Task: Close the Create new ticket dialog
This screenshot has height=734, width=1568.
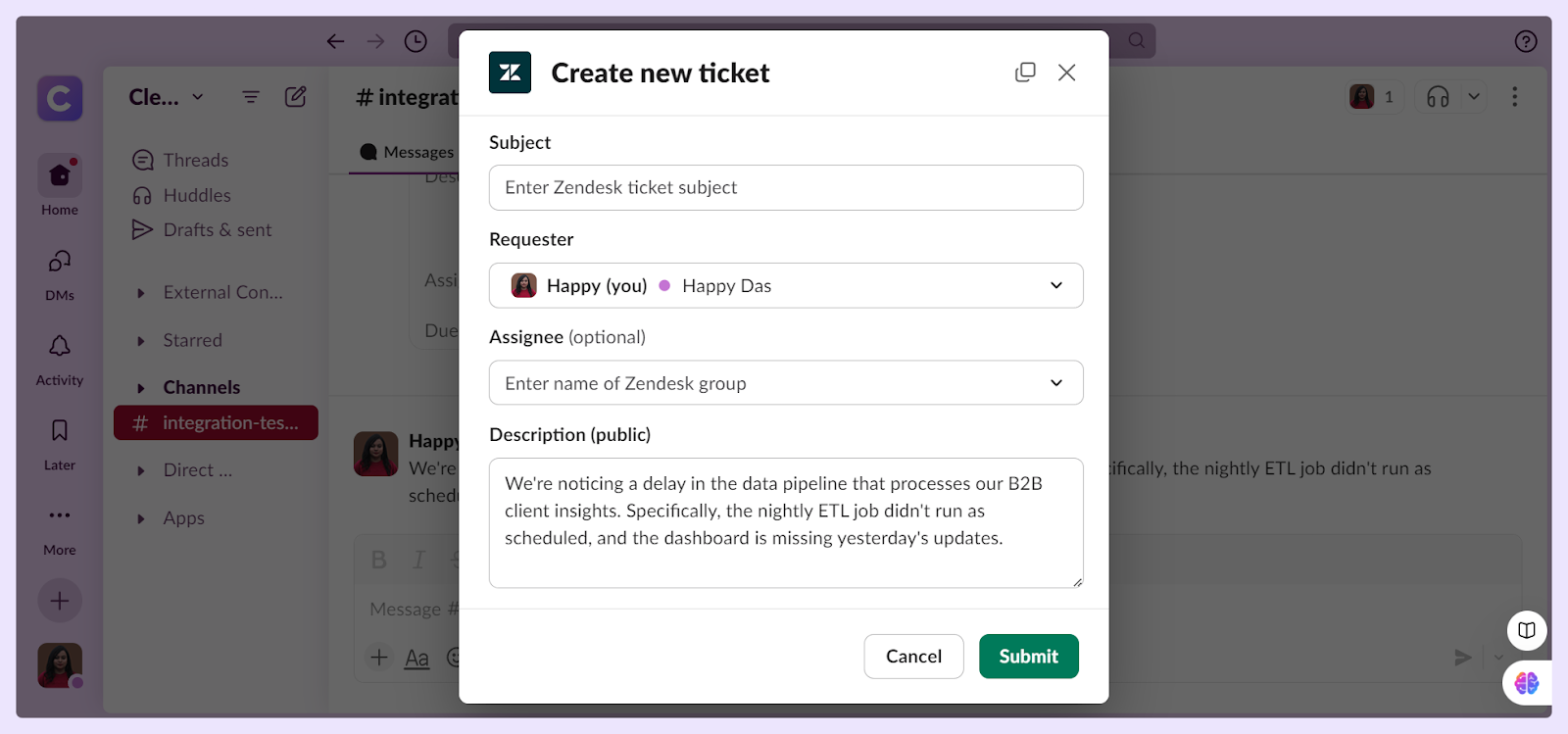Action: [x=1067, y=73]
